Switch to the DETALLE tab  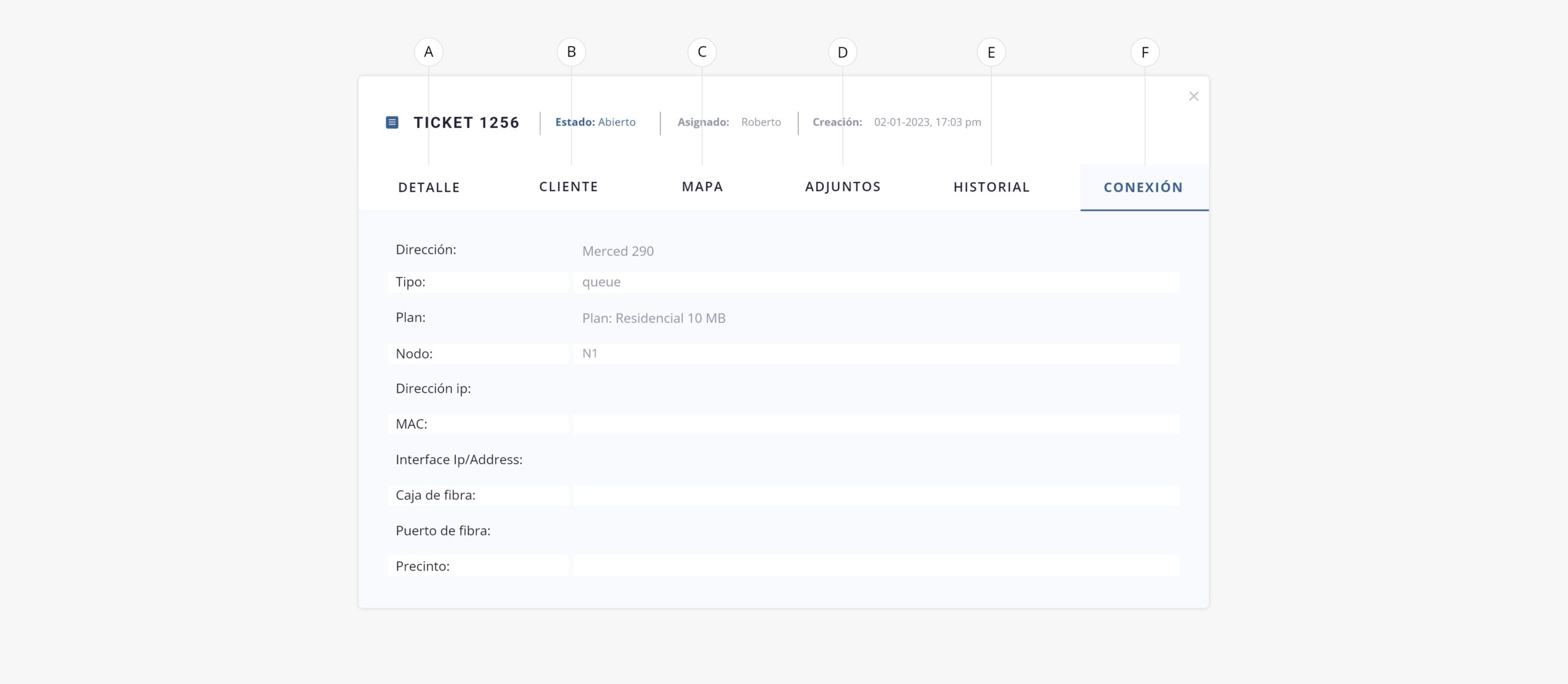click(429, 188)
